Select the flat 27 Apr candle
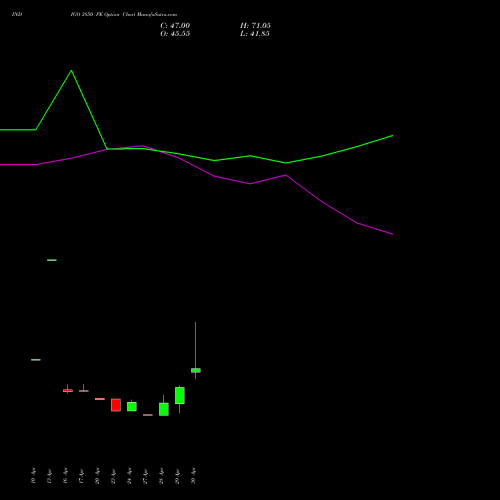The height and width of the screenshot is (500, 500). 148,415
